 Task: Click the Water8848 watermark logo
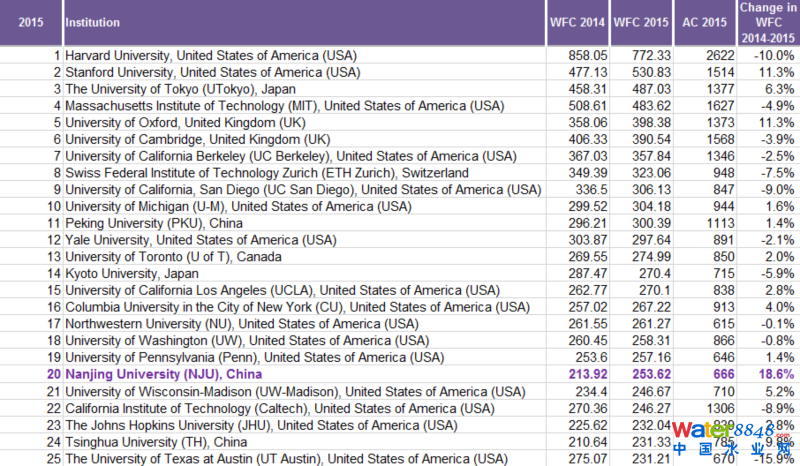(732, 440)
